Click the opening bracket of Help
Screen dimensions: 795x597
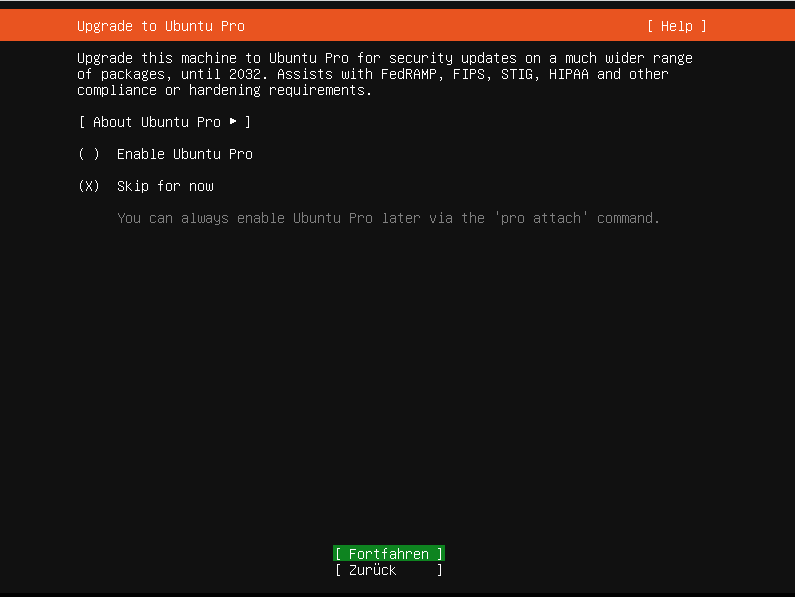tap(651, 26)
